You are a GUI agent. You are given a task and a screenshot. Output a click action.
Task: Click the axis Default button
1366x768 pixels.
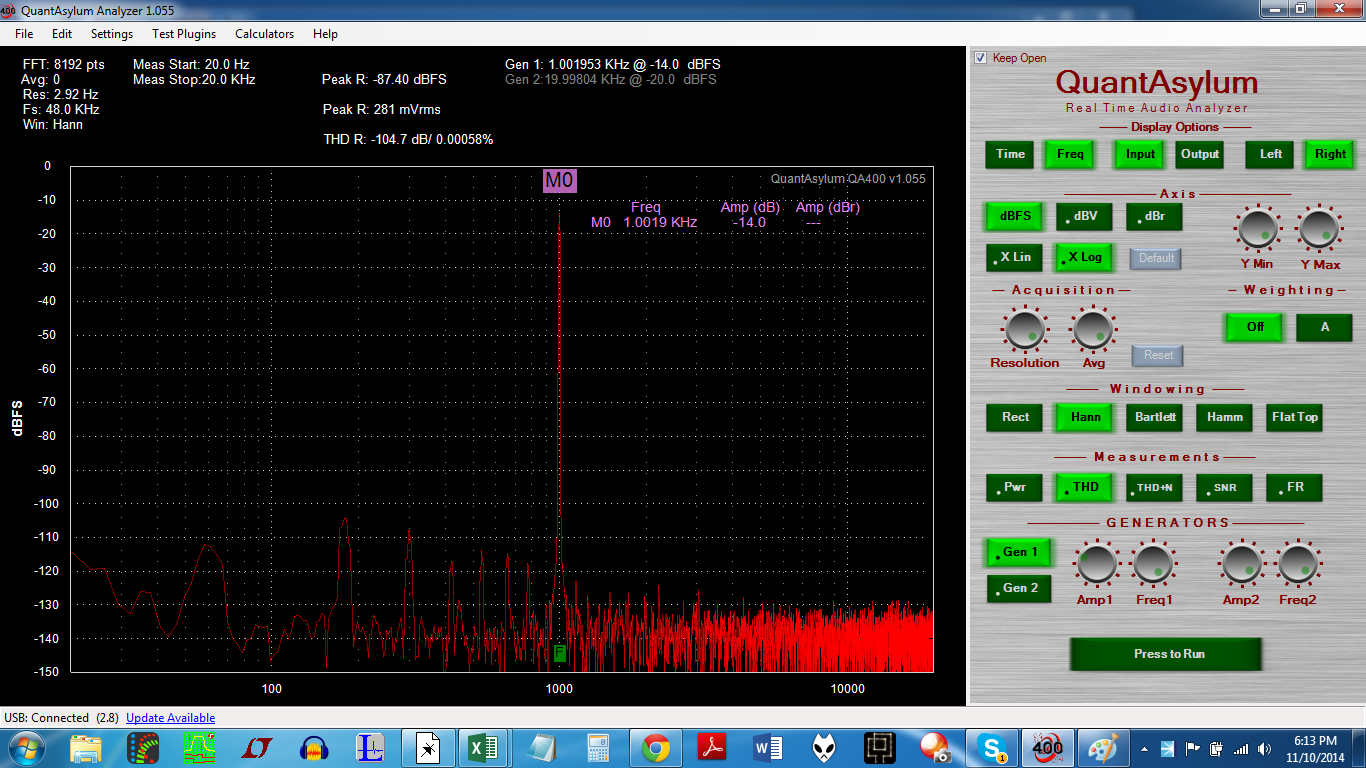click(1156, 258)
